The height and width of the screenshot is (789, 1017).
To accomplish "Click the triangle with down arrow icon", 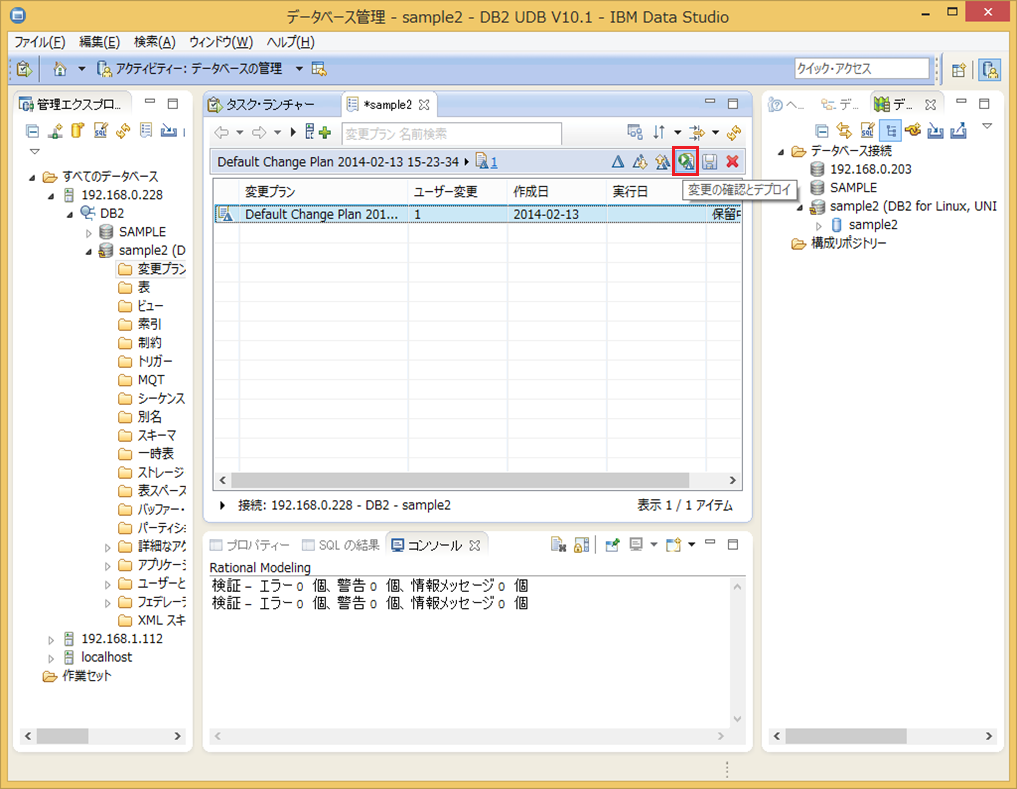I will [x=640, y=162].
